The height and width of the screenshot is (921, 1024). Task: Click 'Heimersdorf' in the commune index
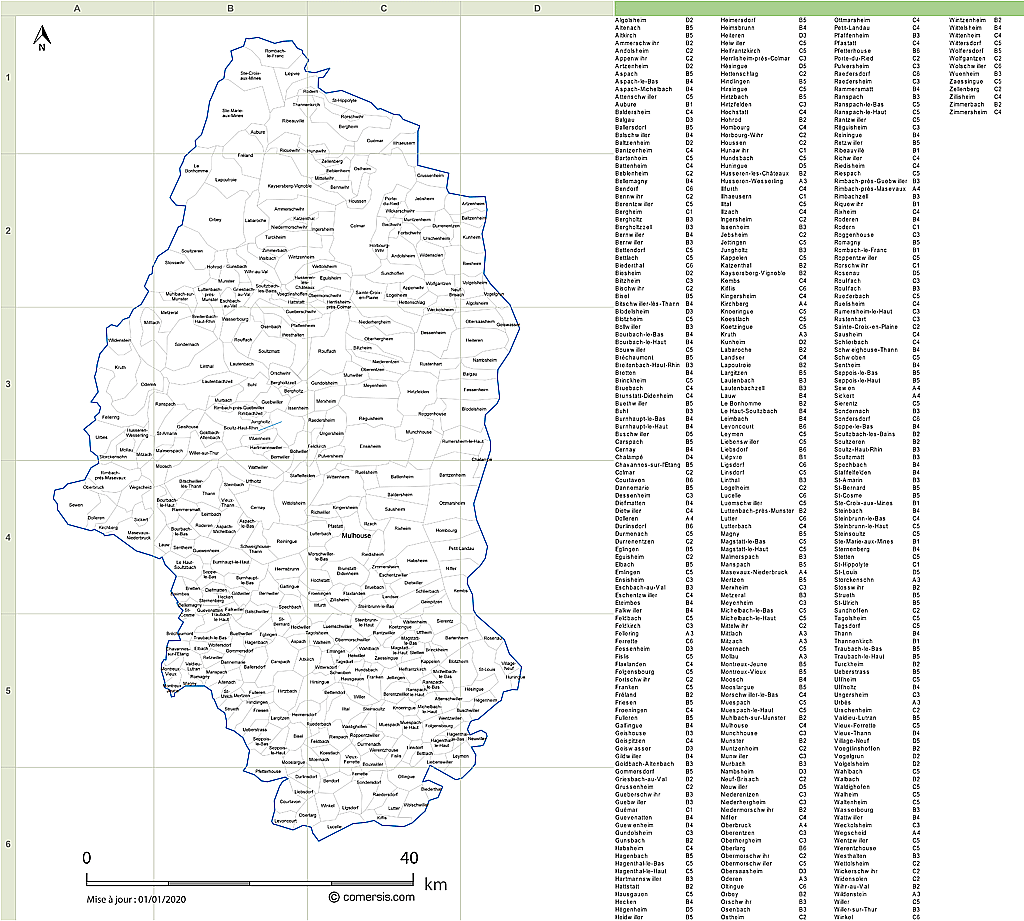[x=738, y=20]
